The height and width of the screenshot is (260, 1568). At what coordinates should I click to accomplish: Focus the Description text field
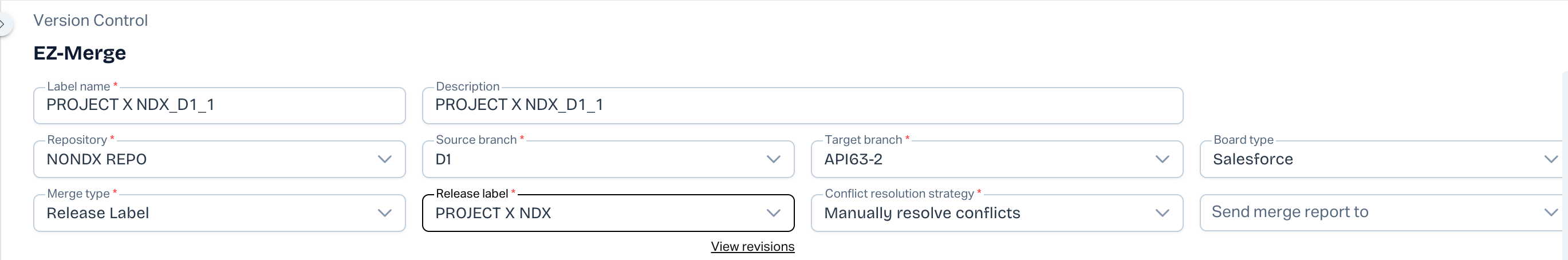click(802, 105)
